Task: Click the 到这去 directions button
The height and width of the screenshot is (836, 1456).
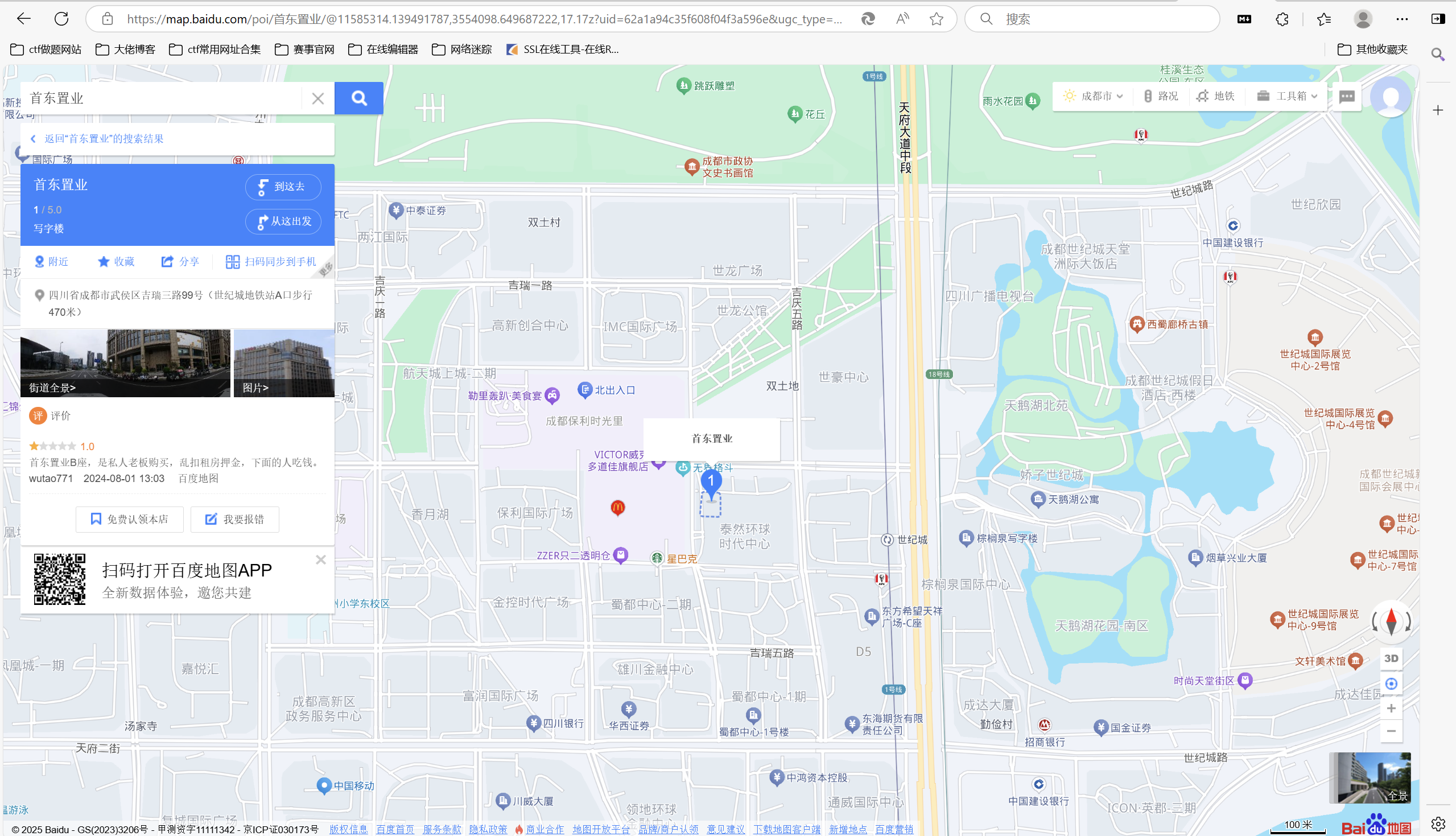Action: click(283, 187)
